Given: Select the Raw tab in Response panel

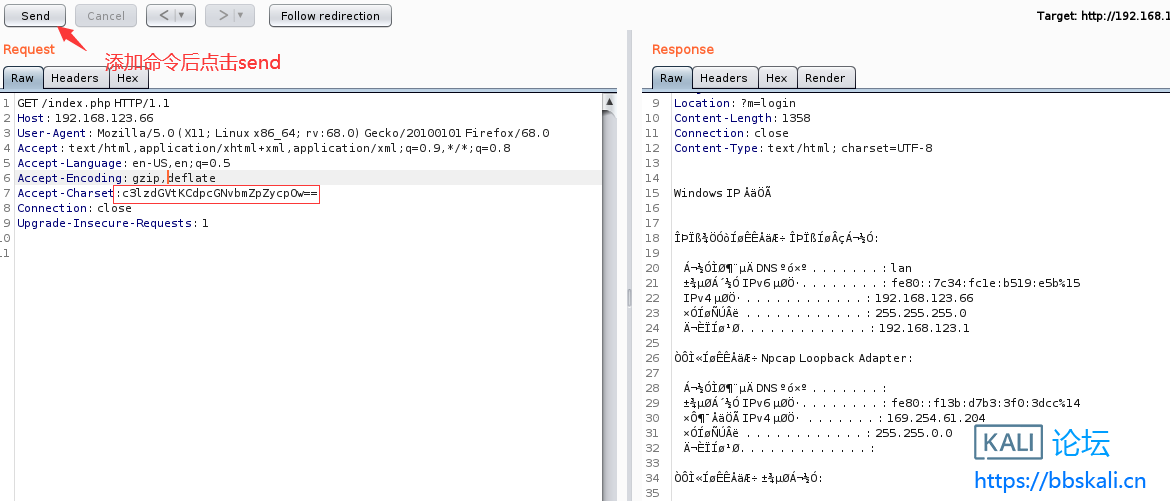Looking at the screenshot, I should [671, 78].
